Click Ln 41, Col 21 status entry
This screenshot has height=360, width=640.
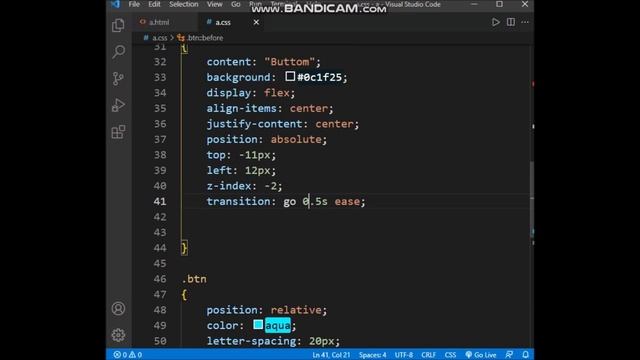(x=331, y=355)
